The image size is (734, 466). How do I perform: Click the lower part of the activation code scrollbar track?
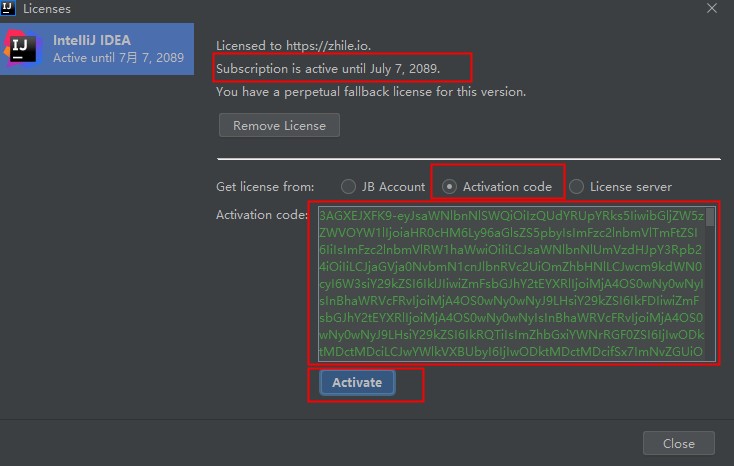pos(710,320)
